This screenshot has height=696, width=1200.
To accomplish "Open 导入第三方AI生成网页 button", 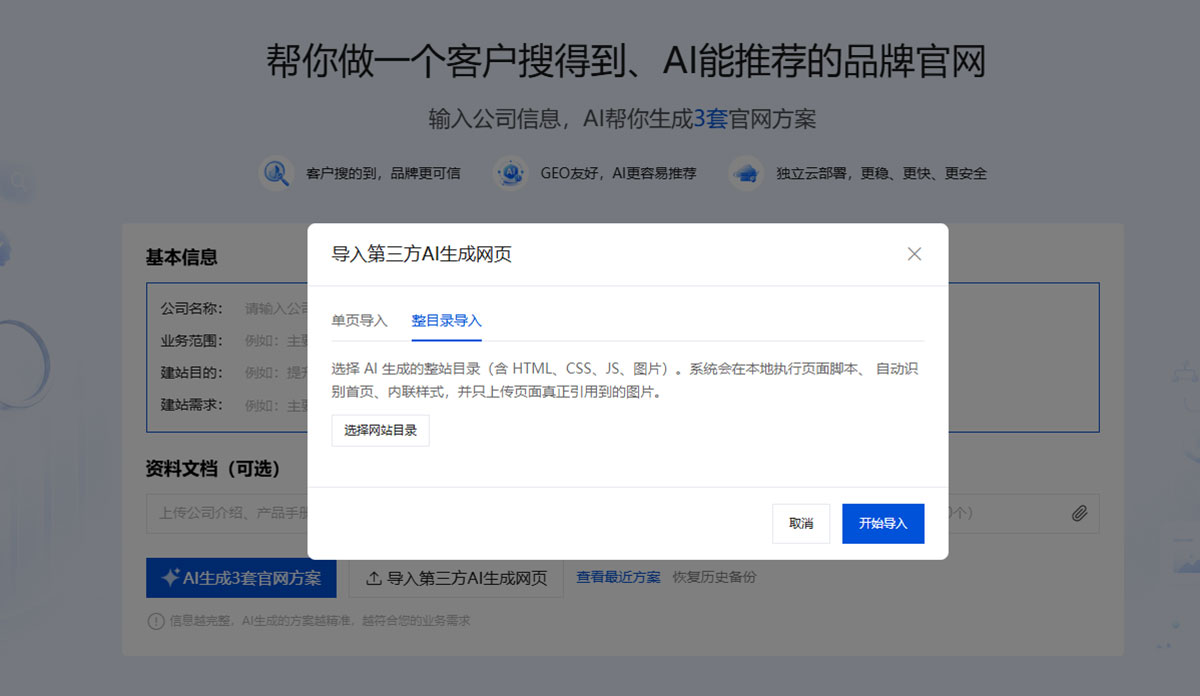I will tap(456, 578).
